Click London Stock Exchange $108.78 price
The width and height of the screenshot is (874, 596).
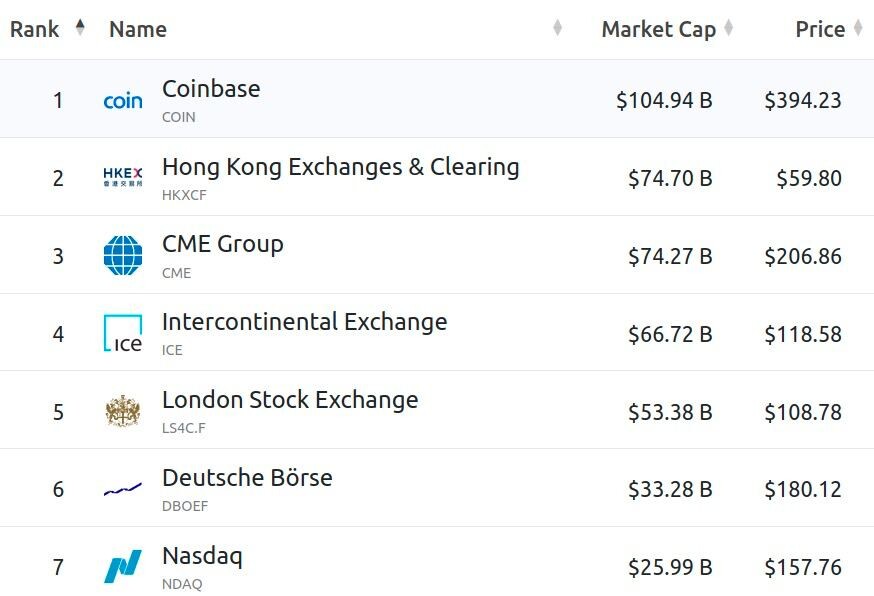point(803,412)
